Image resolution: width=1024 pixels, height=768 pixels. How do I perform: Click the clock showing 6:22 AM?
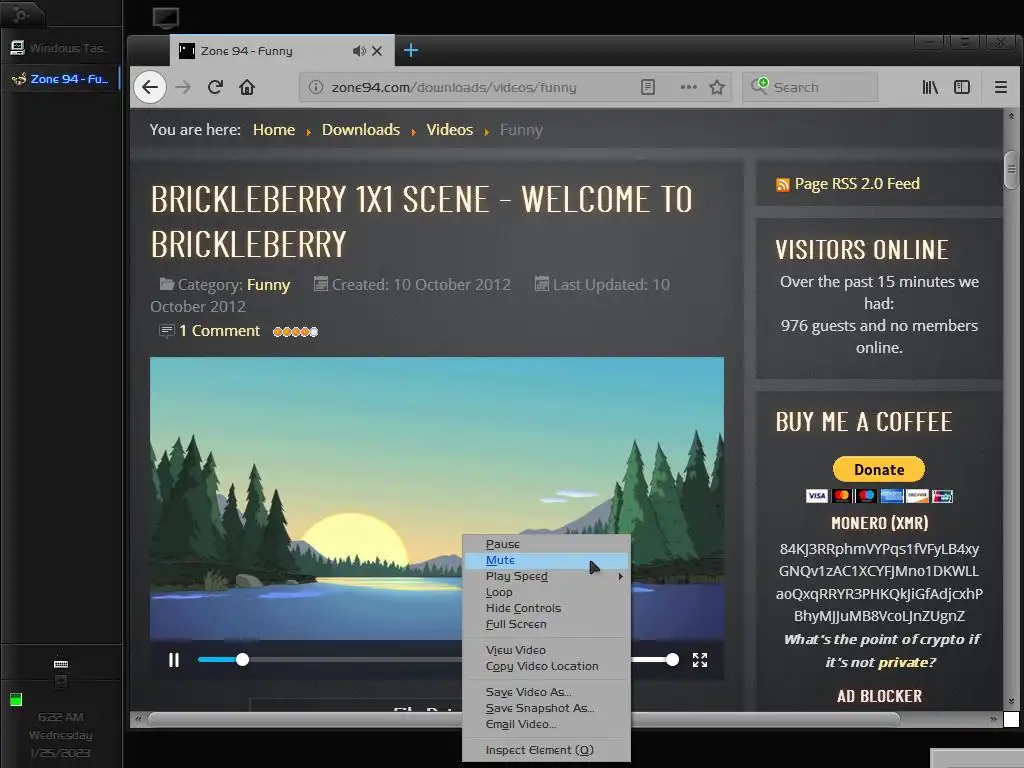pos(61,717)
